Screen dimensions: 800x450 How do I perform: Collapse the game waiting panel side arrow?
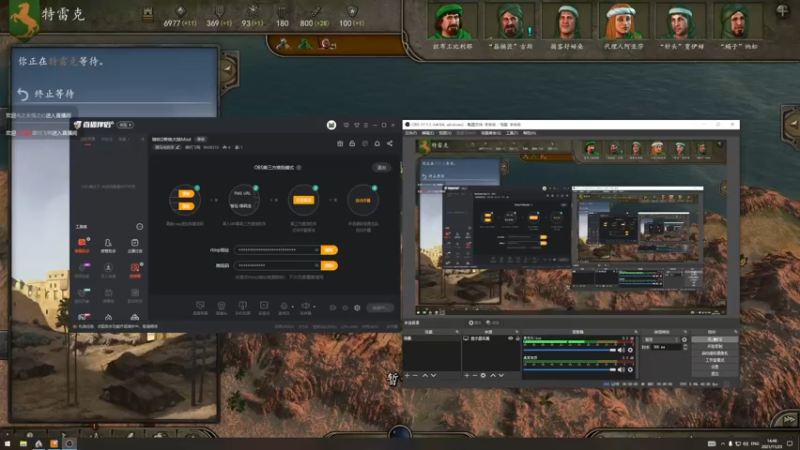(x=228, y=70)
